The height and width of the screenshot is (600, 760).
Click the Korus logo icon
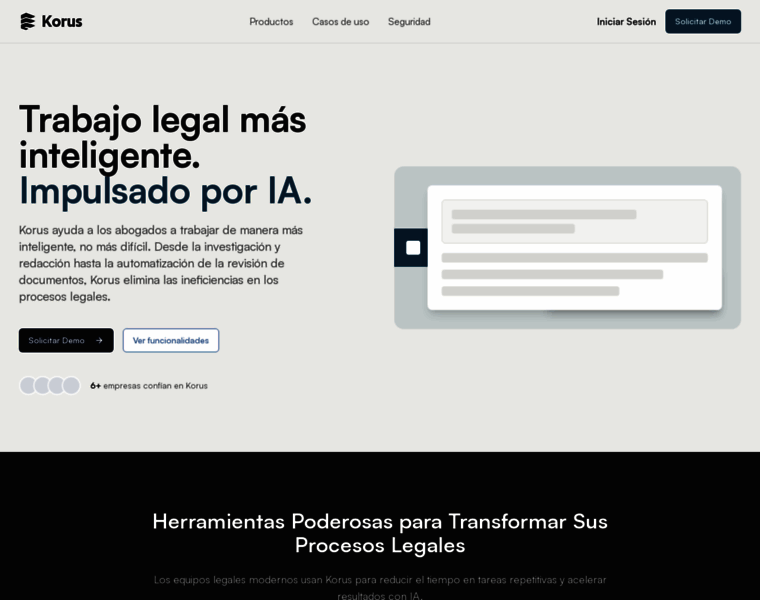(28, 21)
